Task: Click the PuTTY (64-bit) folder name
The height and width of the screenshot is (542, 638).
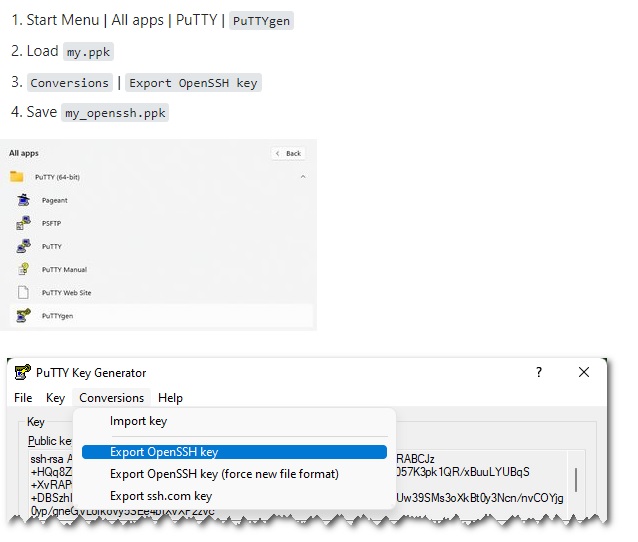Action: pos(57,177)
